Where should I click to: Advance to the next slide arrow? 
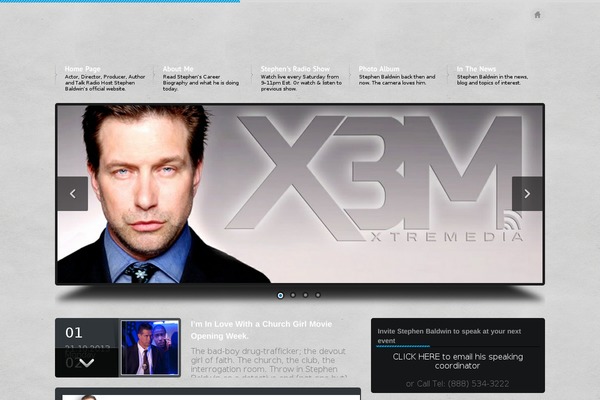click(527, 194)
